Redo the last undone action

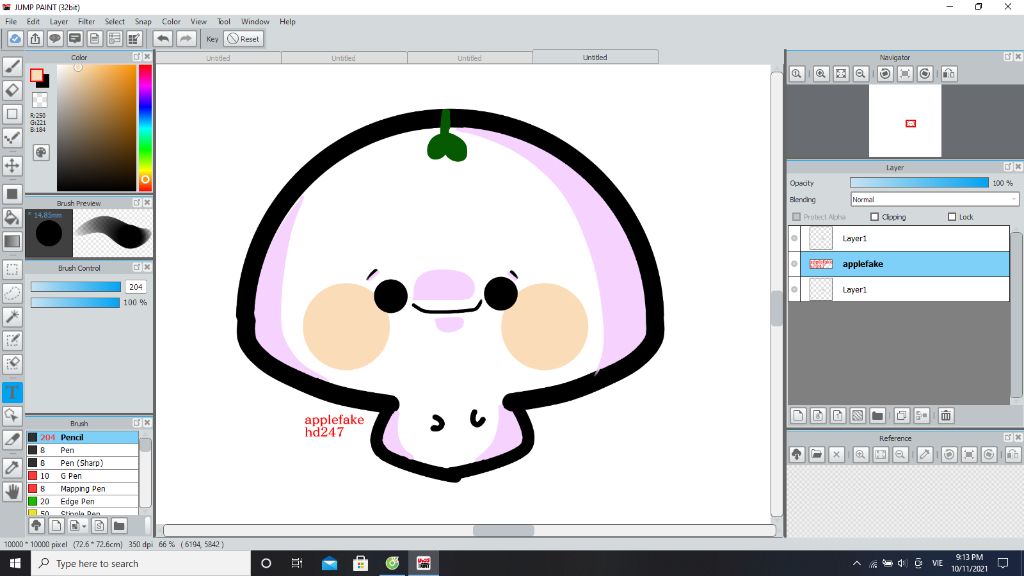(186, 39)
